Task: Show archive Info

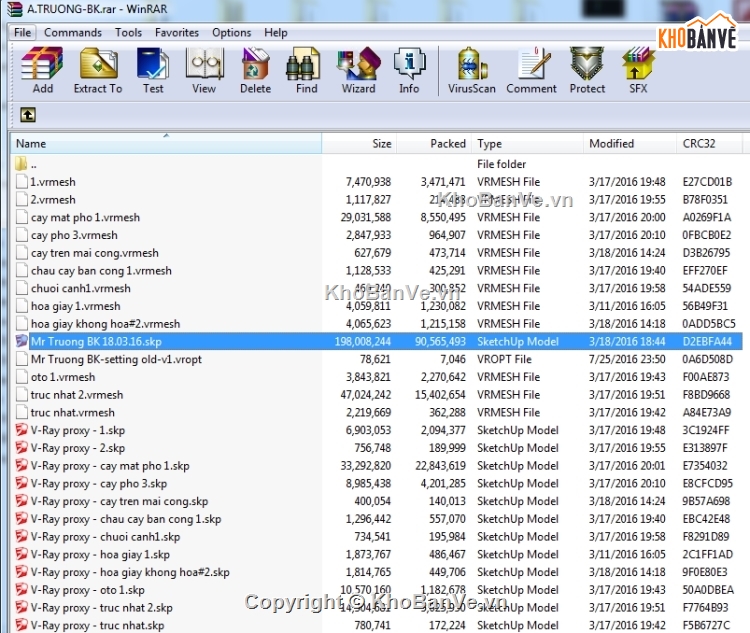Action: [x=409, y=70]
